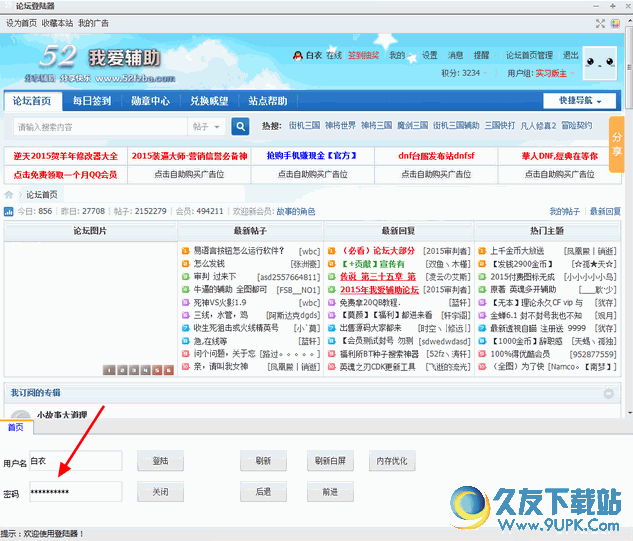633x541 pixels.
Task: Click the 逆天2015贺羊年修改器大全 ad link
Action: (x=65, y=156)
